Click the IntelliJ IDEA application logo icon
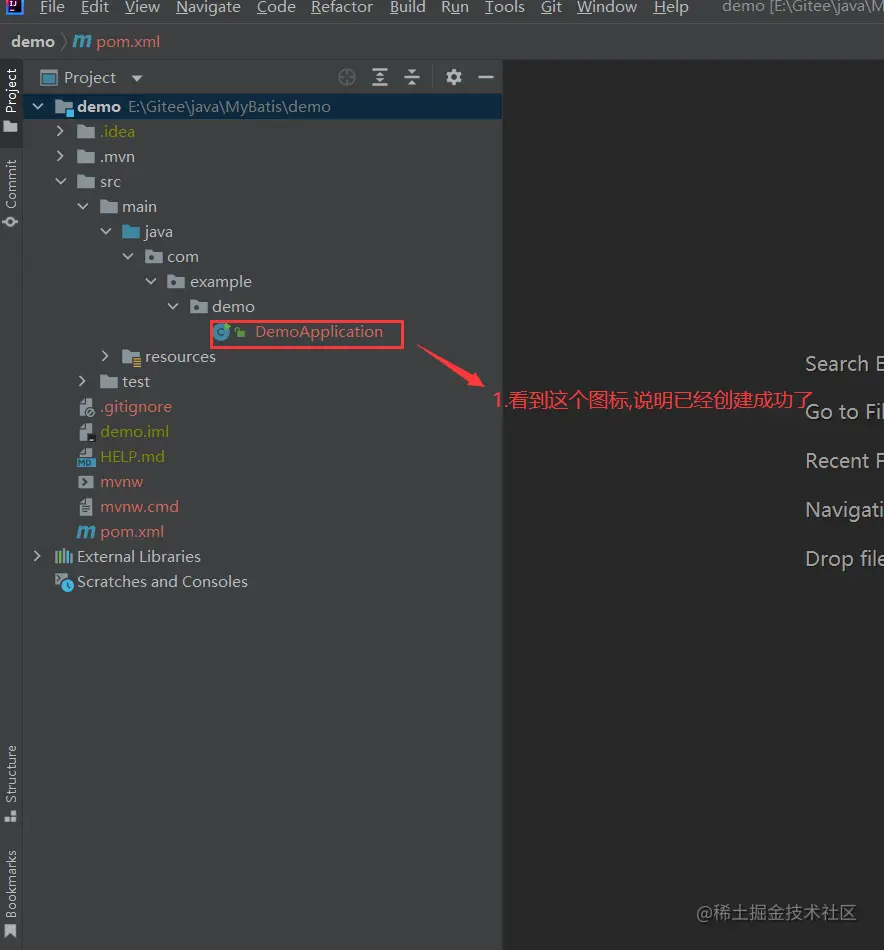 tap(14, 7)
